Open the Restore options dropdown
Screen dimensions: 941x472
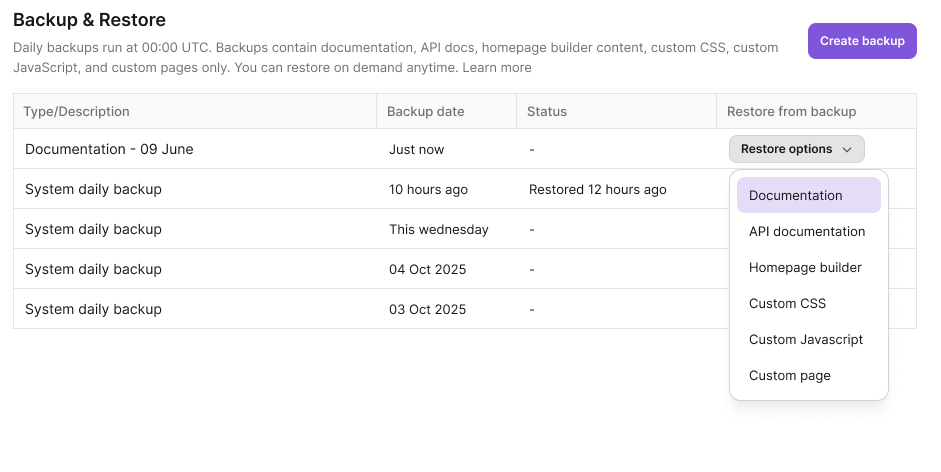pyautogui.click(x=796, y=149)
